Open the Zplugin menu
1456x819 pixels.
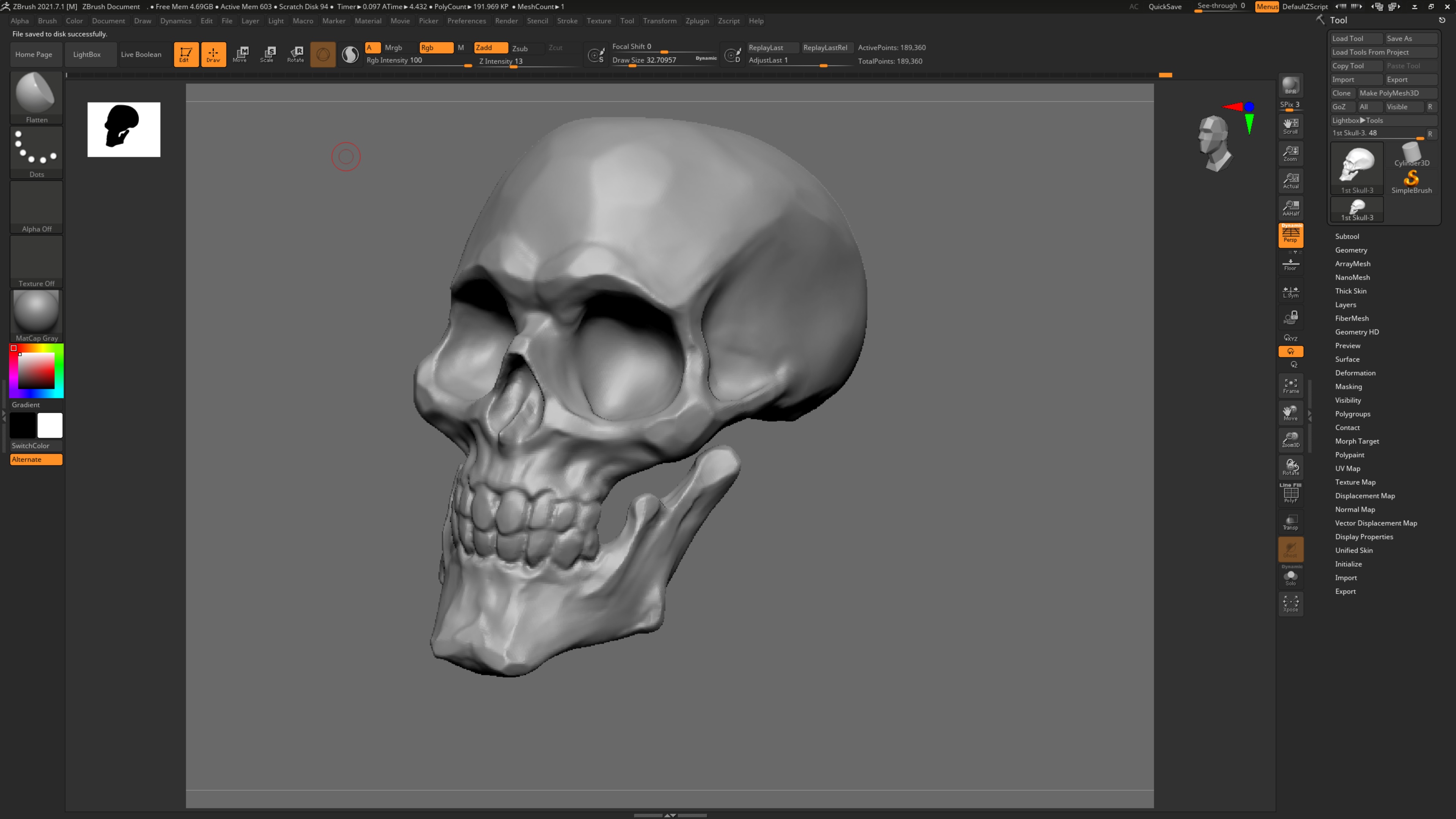click(x=697, y=21)
